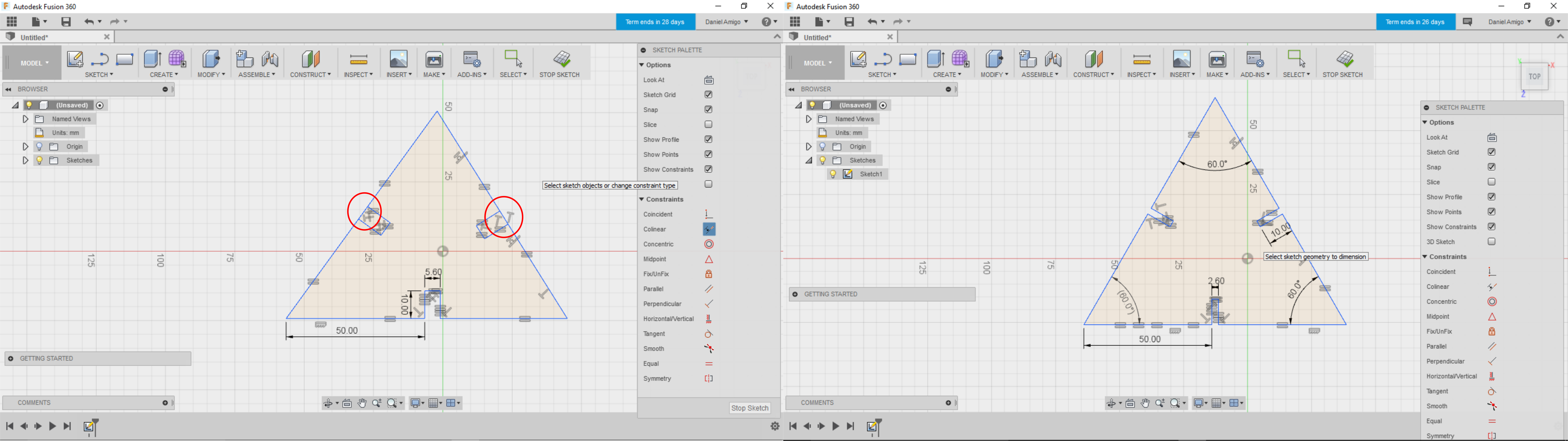Image resolution: width=1568 pixels, height=441 pixels.
Task: Select the Untitled* document tab in right window
Action: click(841, 37)
